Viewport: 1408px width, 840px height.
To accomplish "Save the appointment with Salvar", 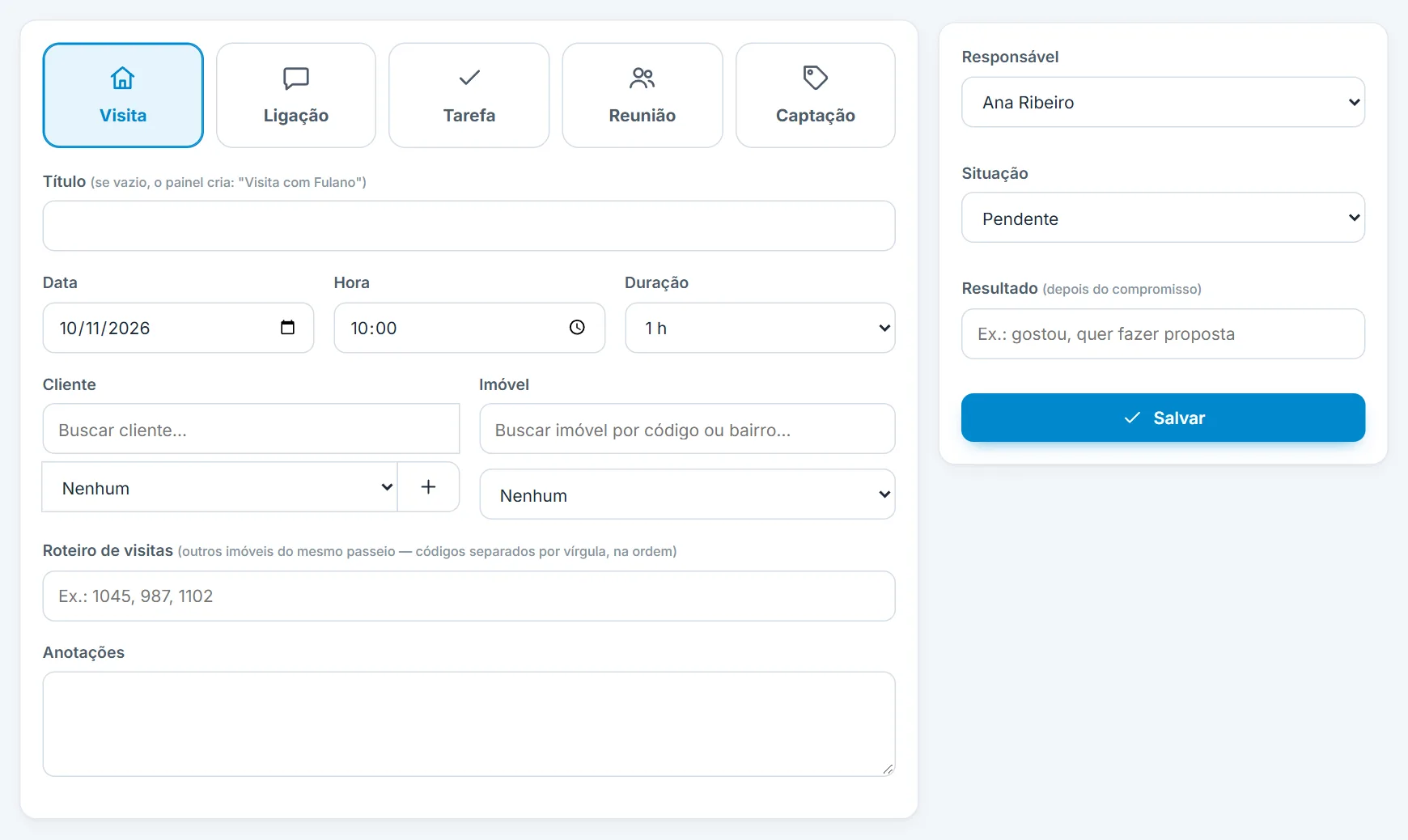I will (1164, 418).
